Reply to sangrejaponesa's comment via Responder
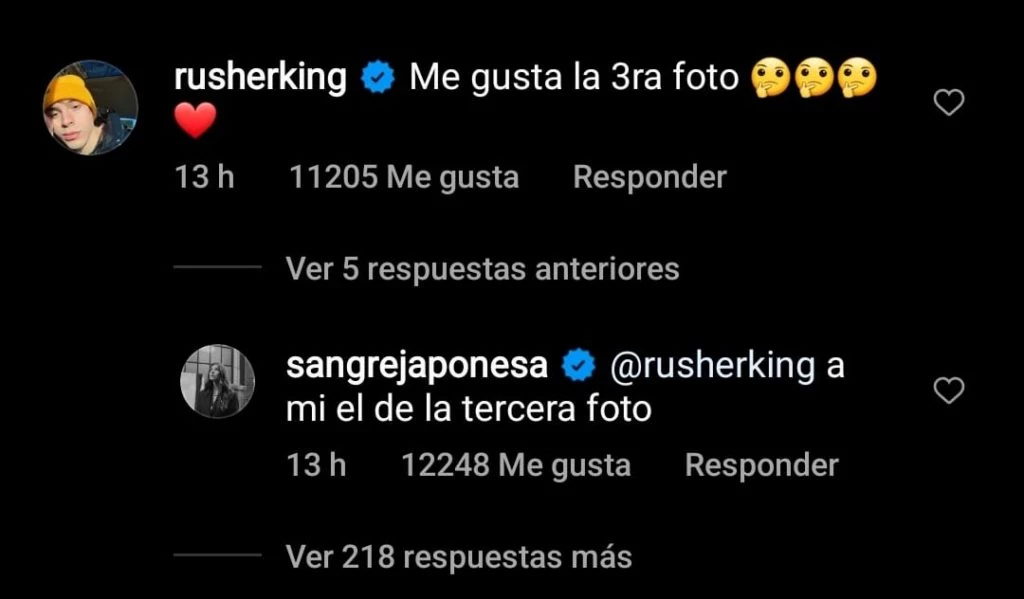The width and height of the screenshot is (1024, 599). click(x=761, y=465)
